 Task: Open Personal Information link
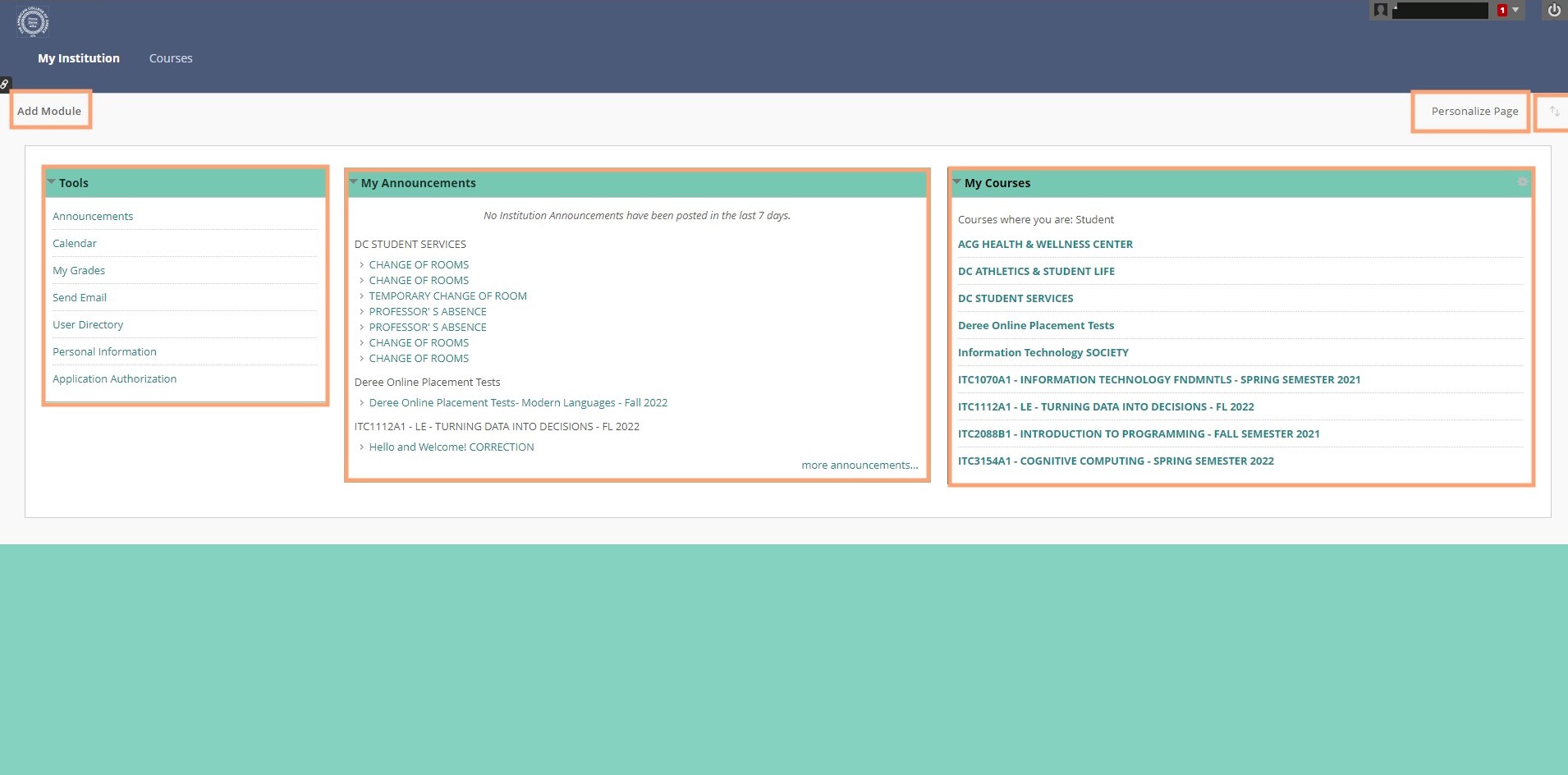pos(104,351)
